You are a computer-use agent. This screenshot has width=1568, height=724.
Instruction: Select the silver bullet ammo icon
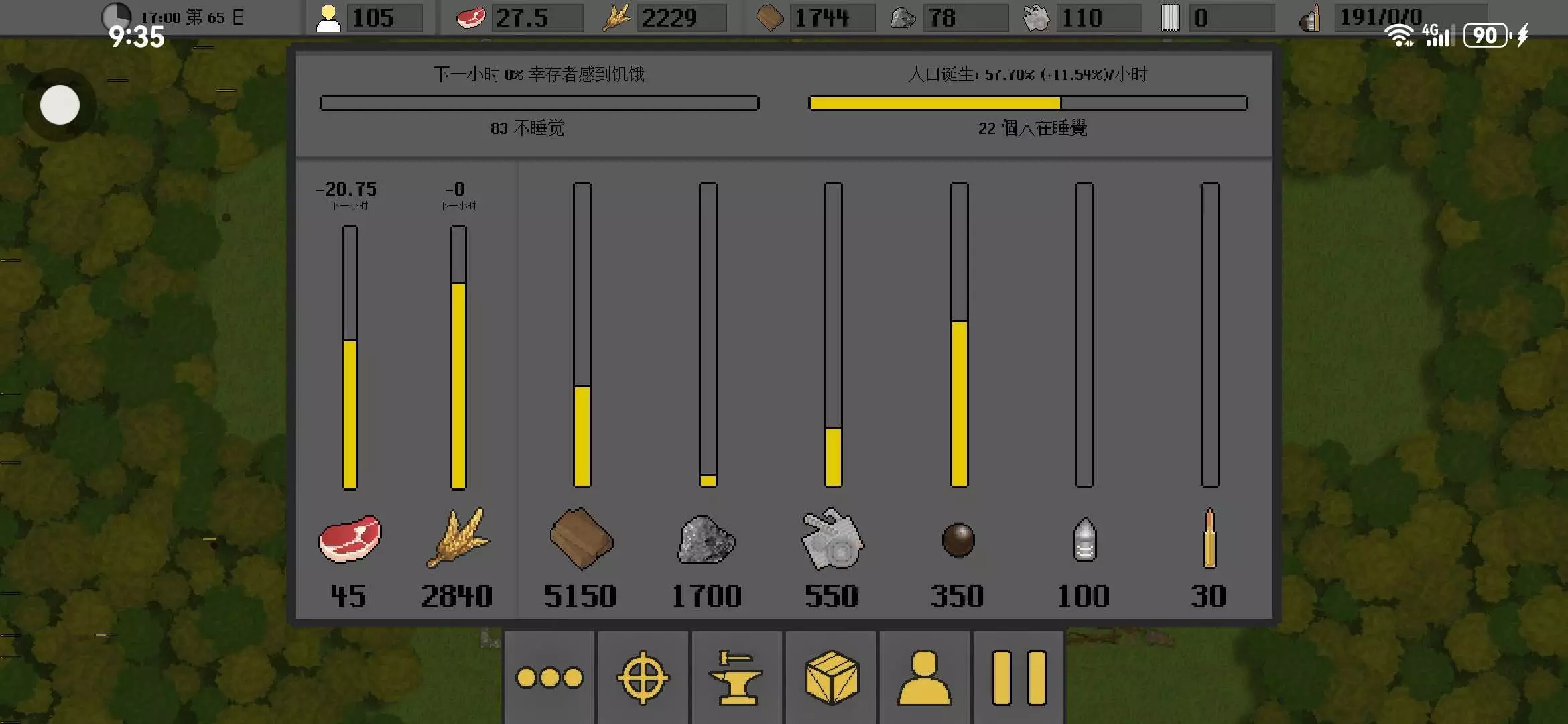coord(1084,539)
